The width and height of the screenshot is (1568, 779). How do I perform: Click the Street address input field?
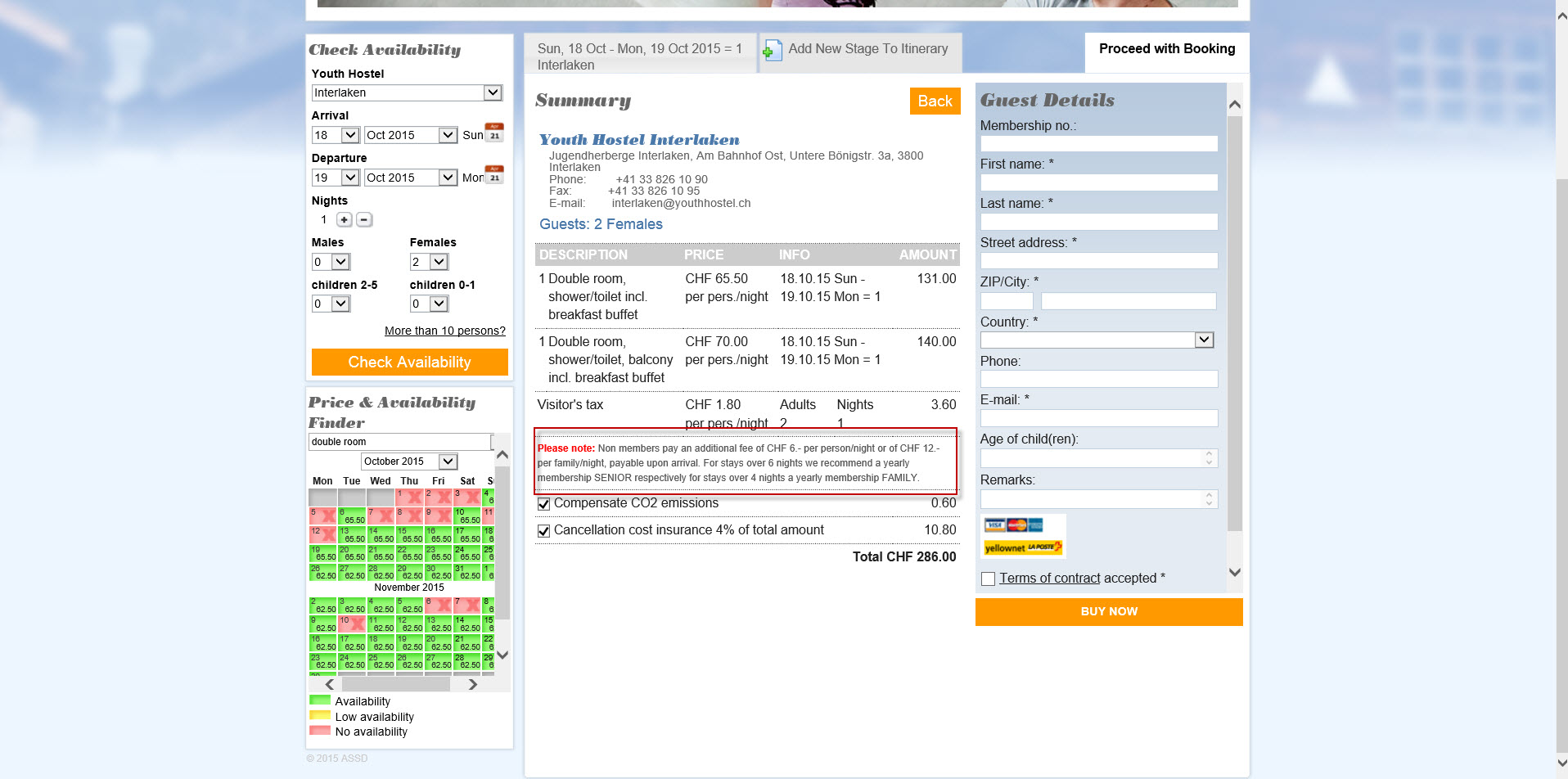coord(1099,261)
